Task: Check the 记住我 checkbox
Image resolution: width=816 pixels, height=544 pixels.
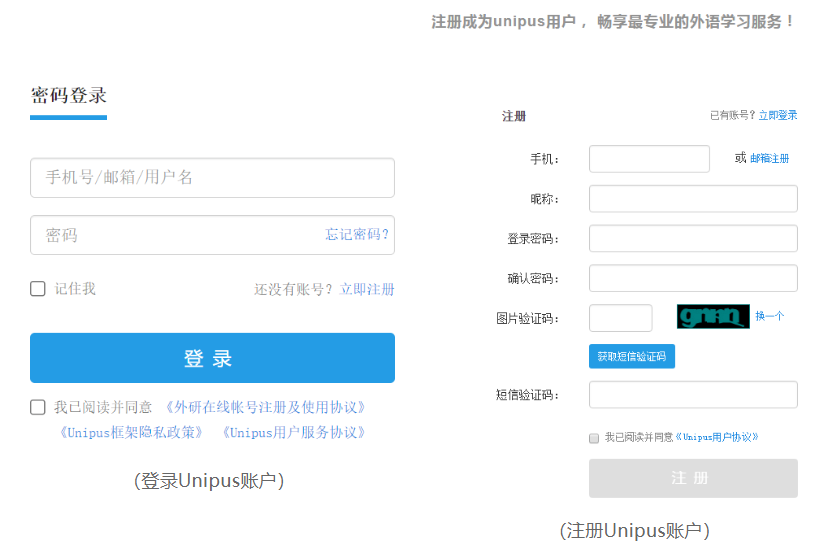Action: [x=38, y=289]
